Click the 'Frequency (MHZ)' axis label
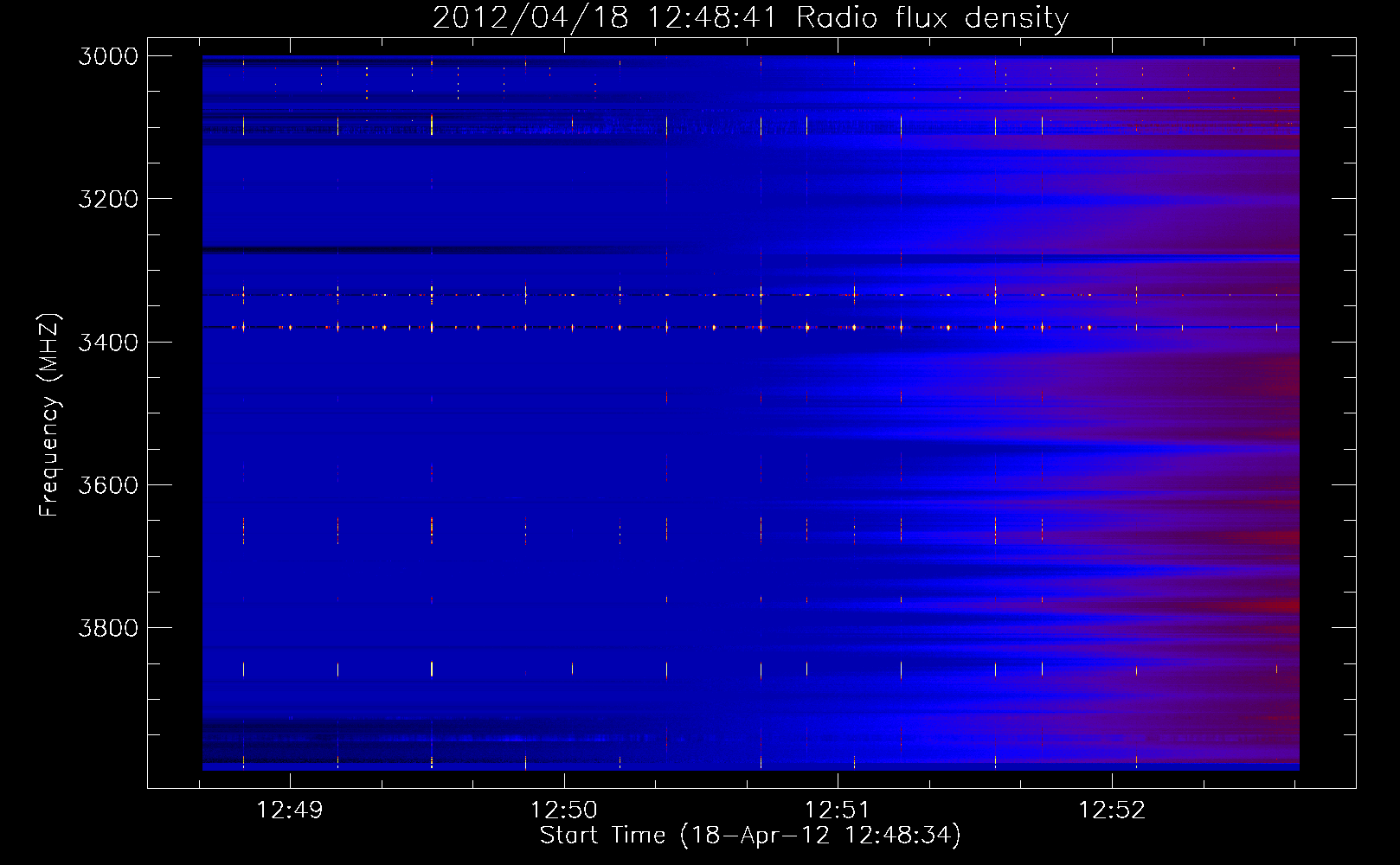Screen dimensions: 1400x865 click(48, 415)
